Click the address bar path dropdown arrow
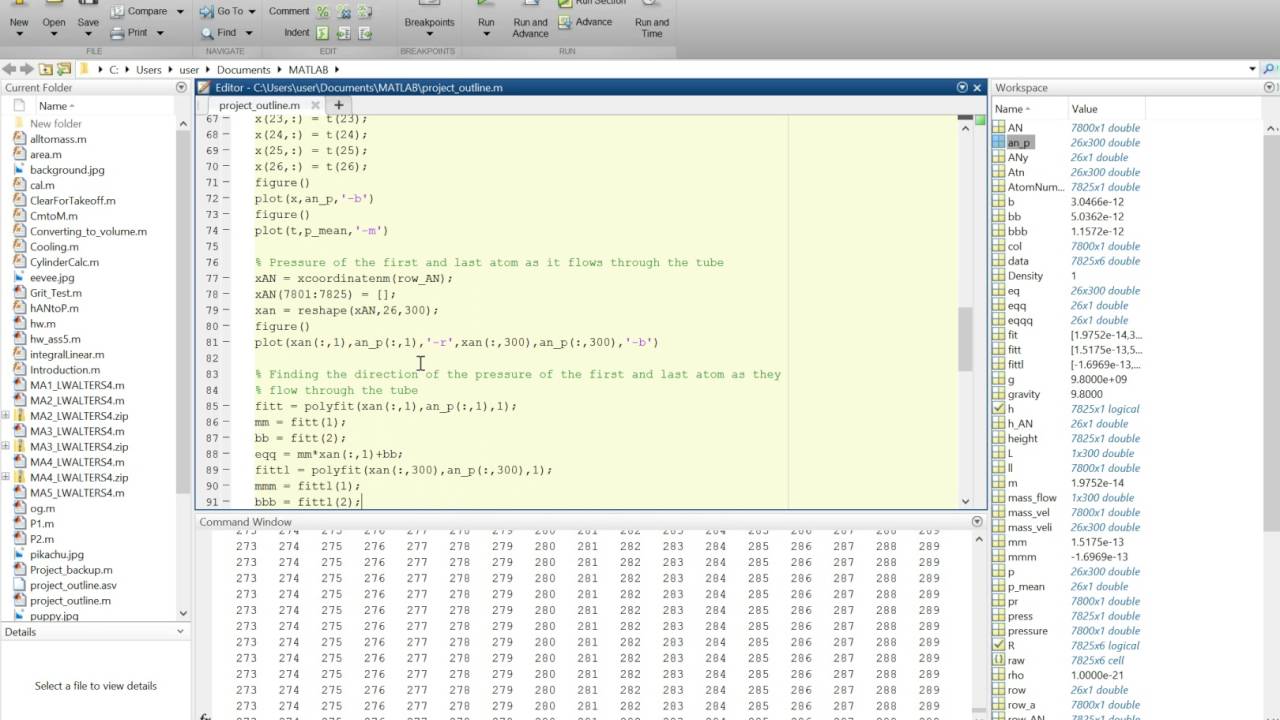 pos(1252,70)
